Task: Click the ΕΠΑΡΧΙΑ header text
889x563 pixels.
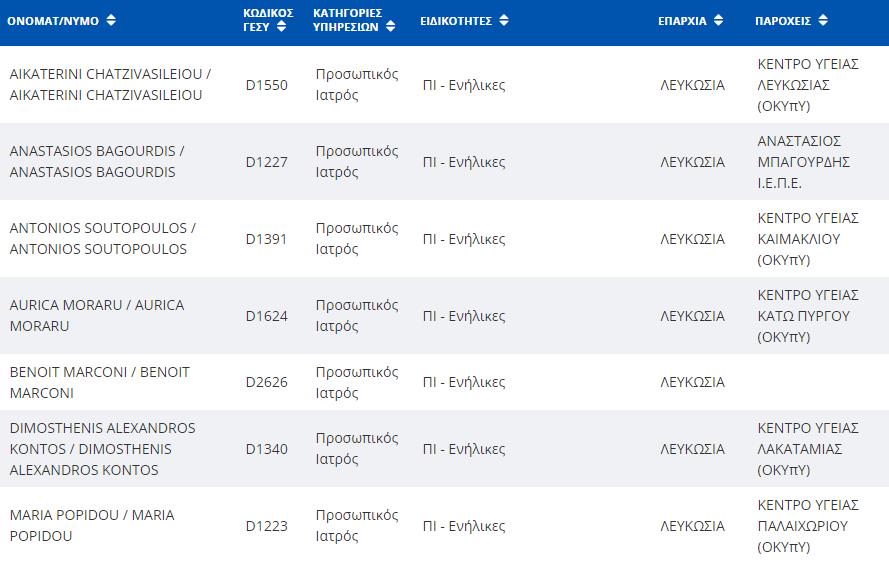Action: pos(682,21)
